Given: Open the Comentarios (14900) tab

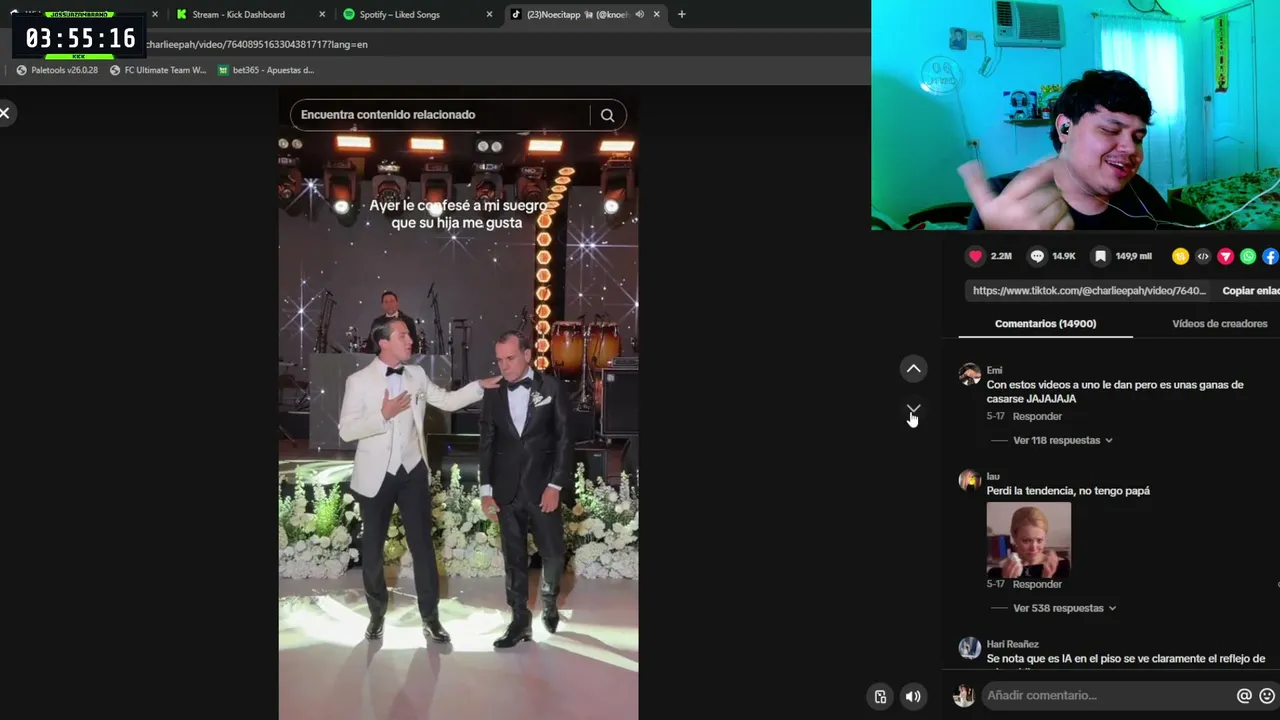Looking at the screenshot, I should point(1045,324).
